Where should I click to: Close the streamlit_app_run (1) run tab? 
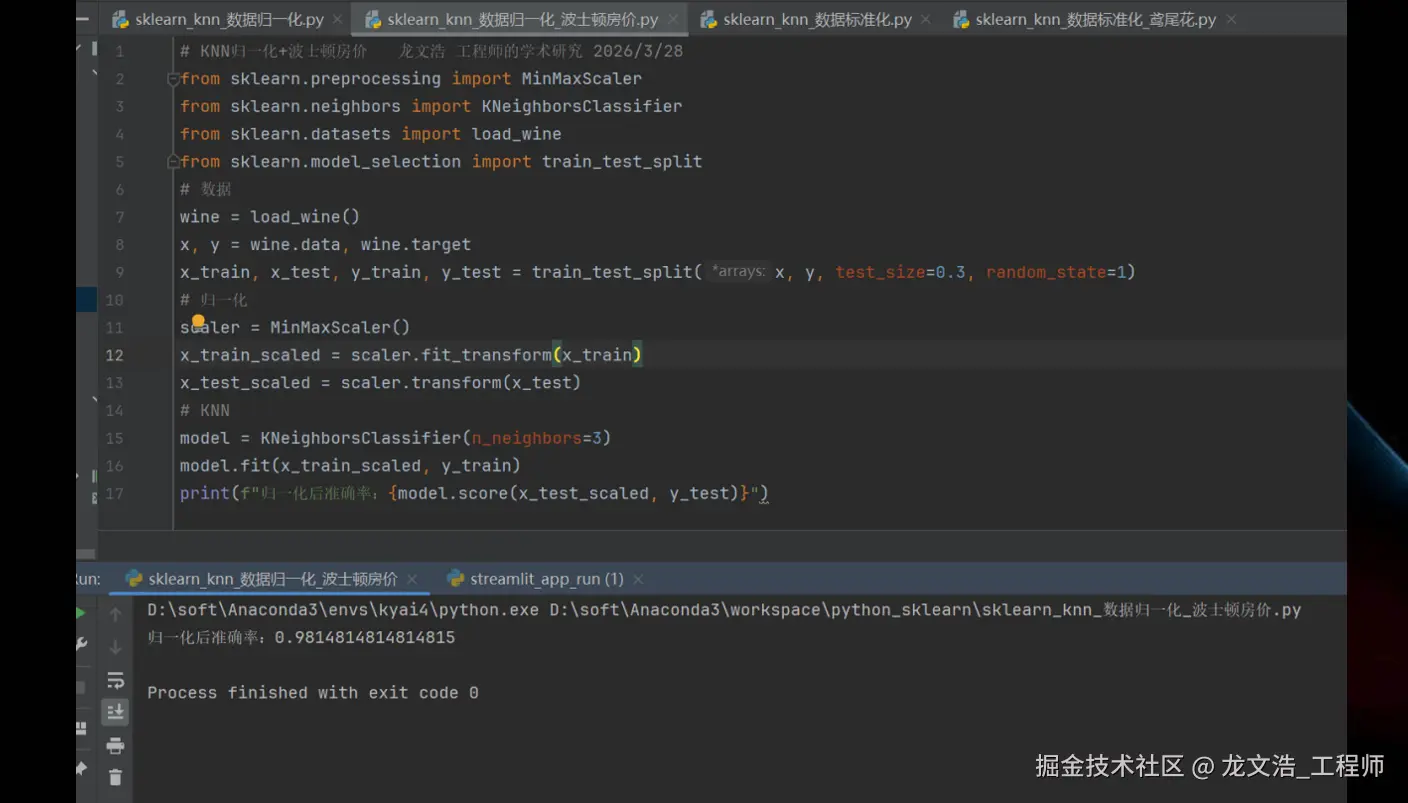pos(638,579)
